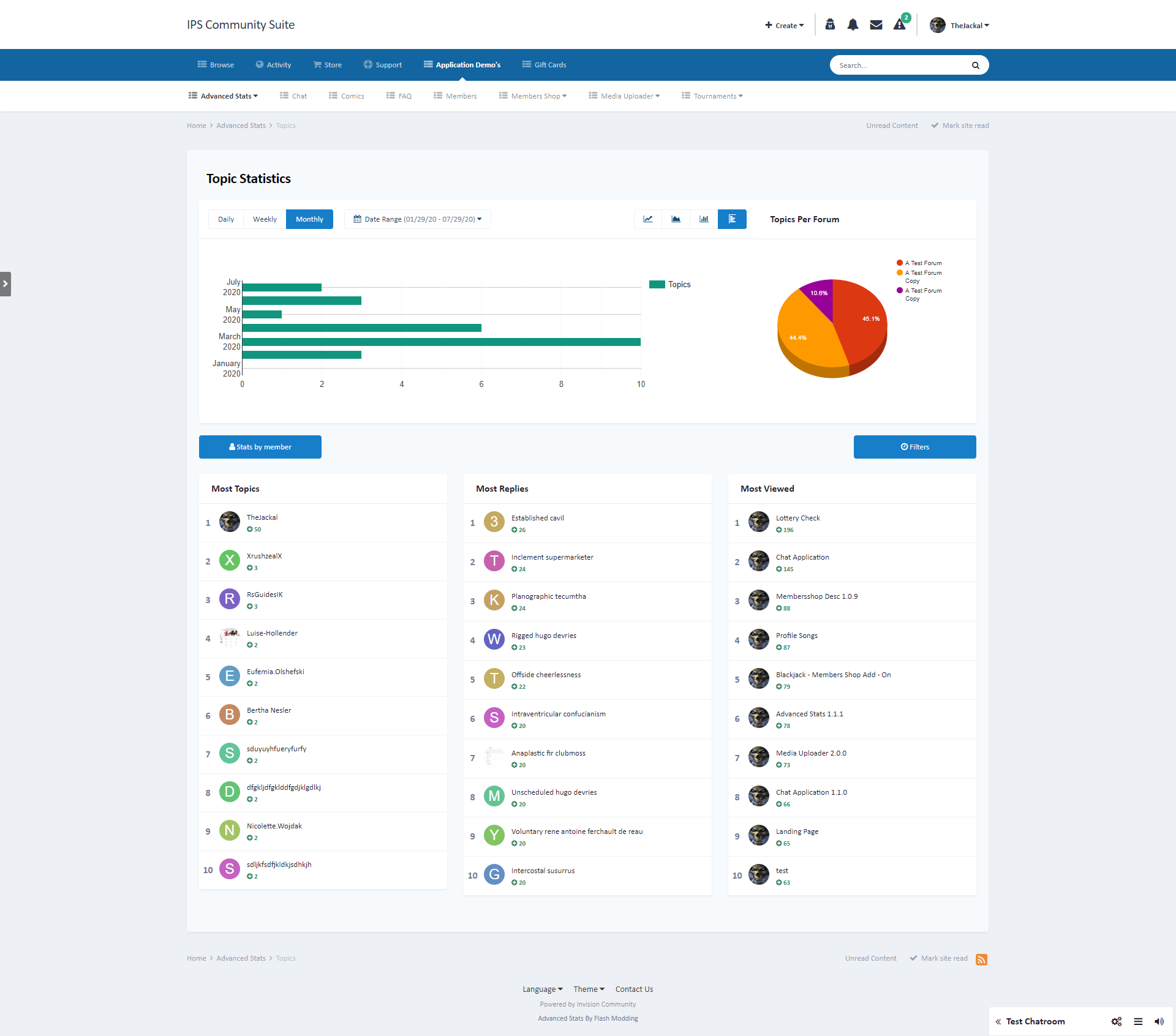The height and width of the screenshot is (1036, 1176).
Task: Open the Store tab
Action: [328, 65]
